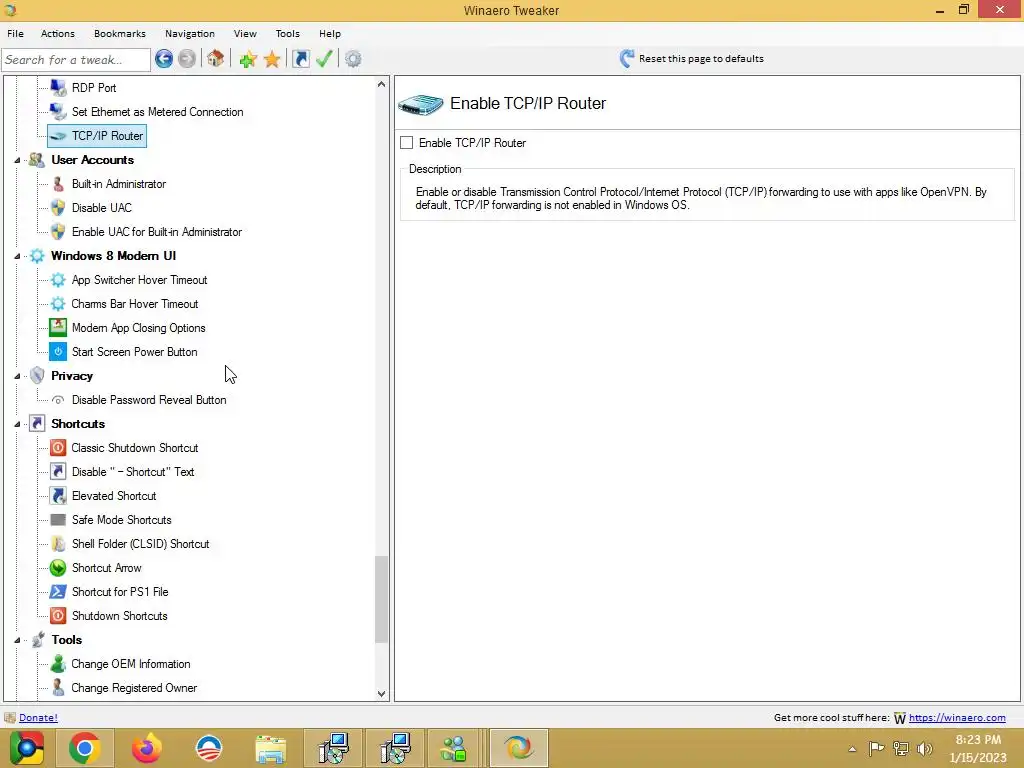
Task: Click the Modern App Closing Options icon
Action: pos(58,327)
